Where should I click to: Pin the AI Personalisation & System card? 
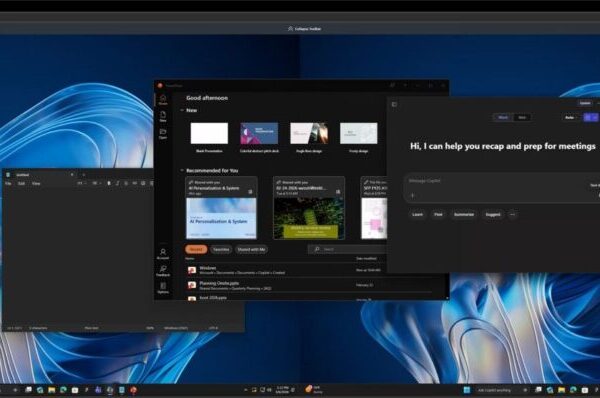click(x=250, y=192)
